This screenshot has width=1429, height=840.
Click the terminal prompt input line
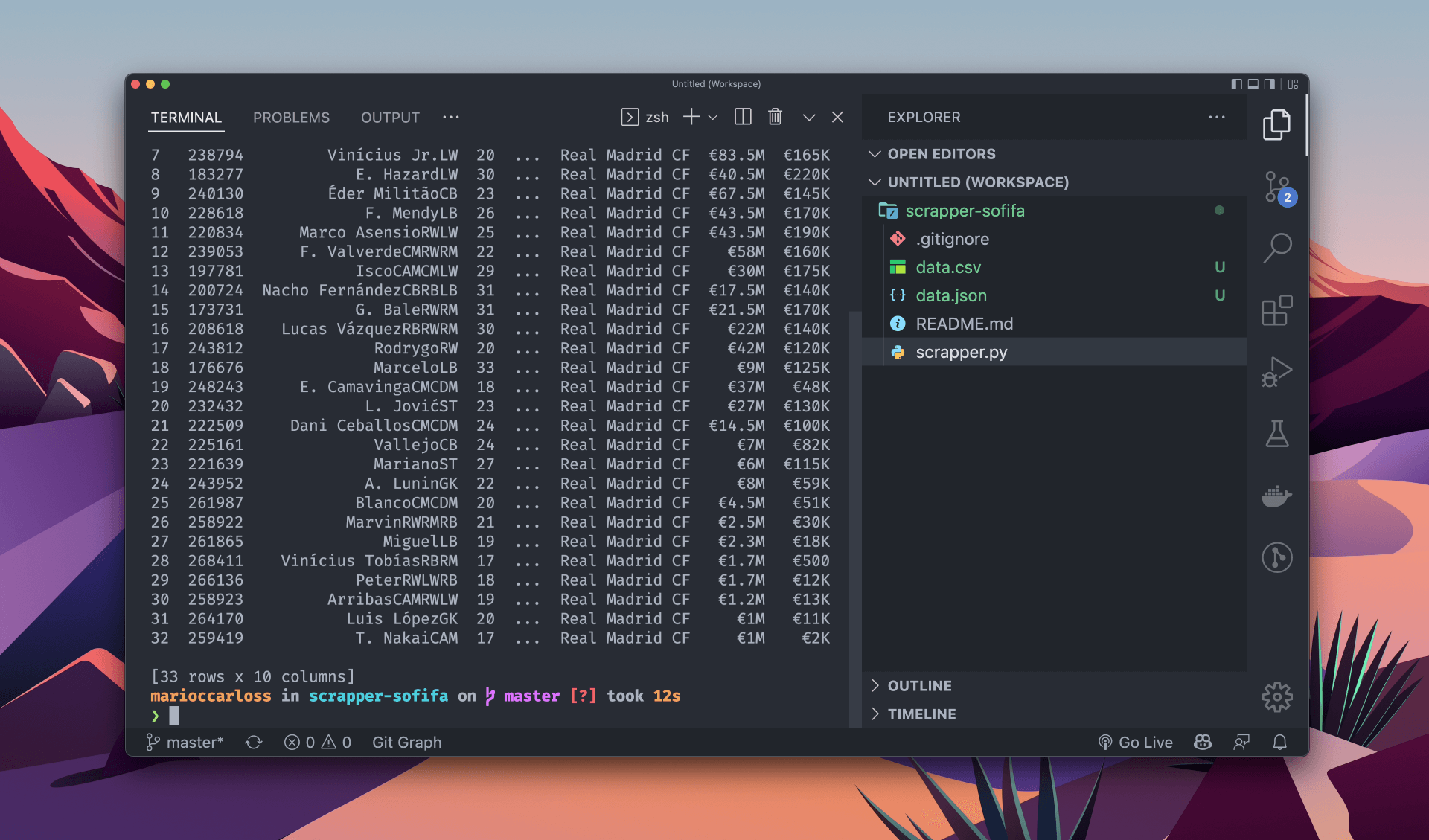pyautogui.click(x=499, y=716)
